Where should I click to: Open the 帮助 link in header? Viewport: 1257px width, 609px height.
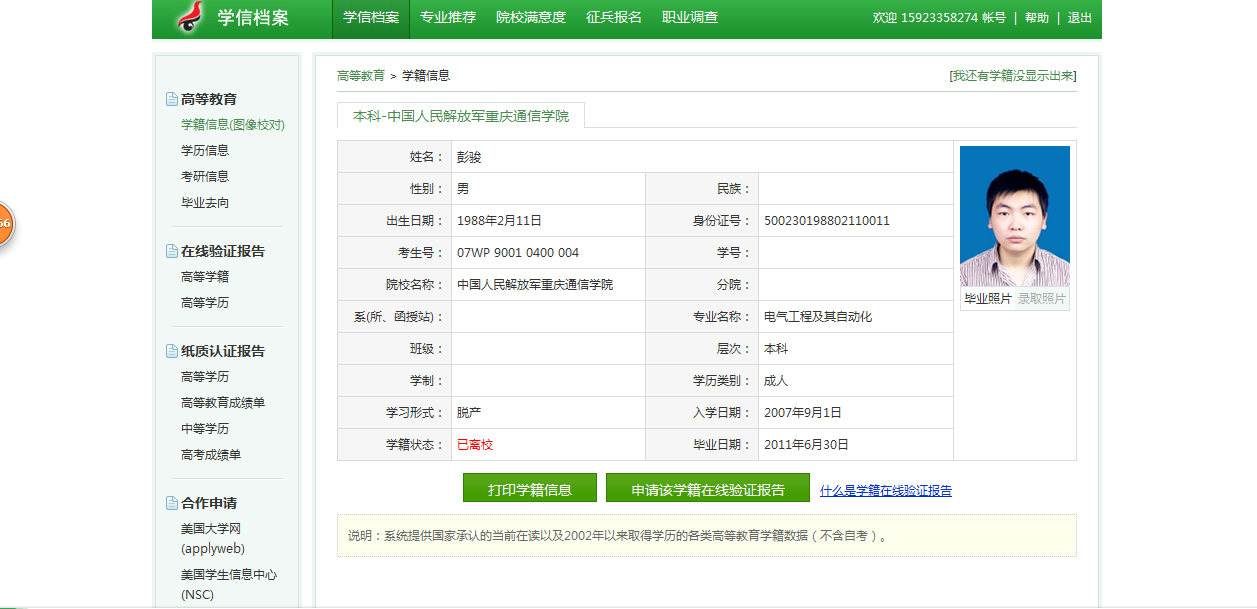pyautogui.click(x=1037, y=18)
